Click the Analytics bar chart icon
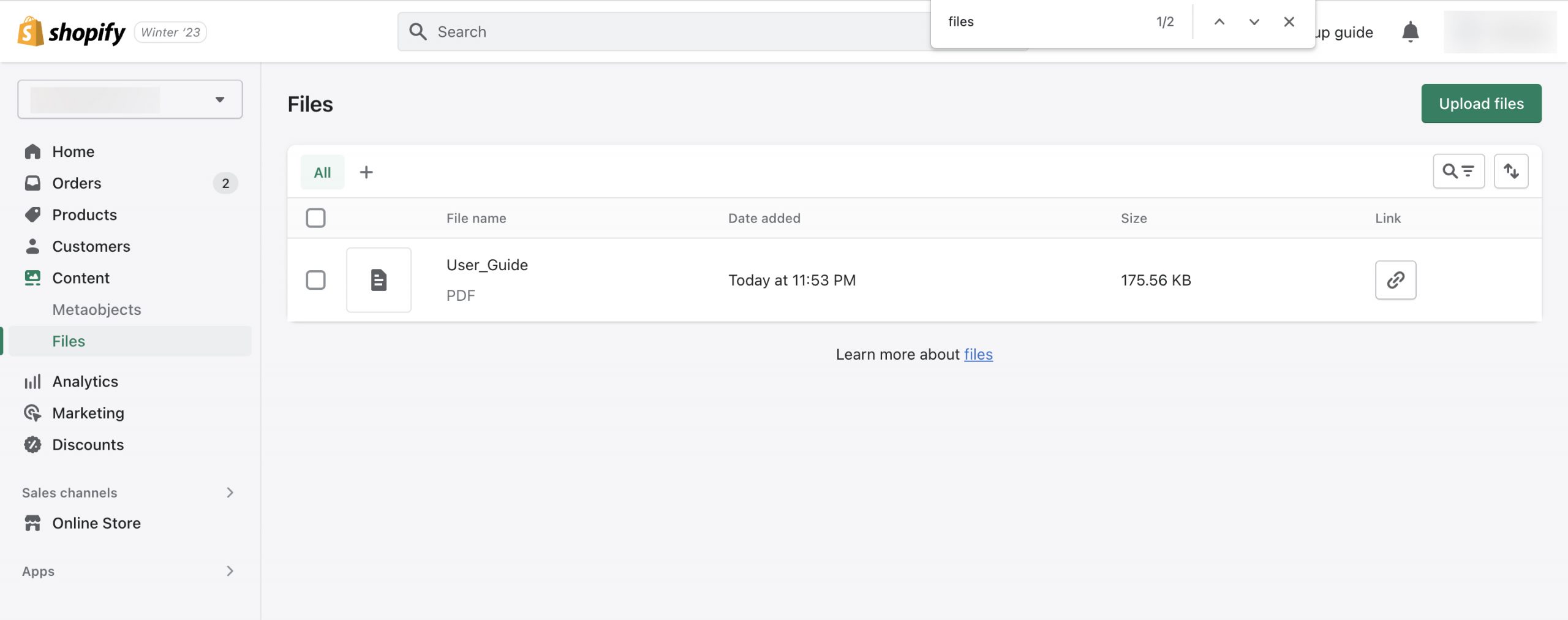This screenshot has width=1568, height=620. coord(34,381)
